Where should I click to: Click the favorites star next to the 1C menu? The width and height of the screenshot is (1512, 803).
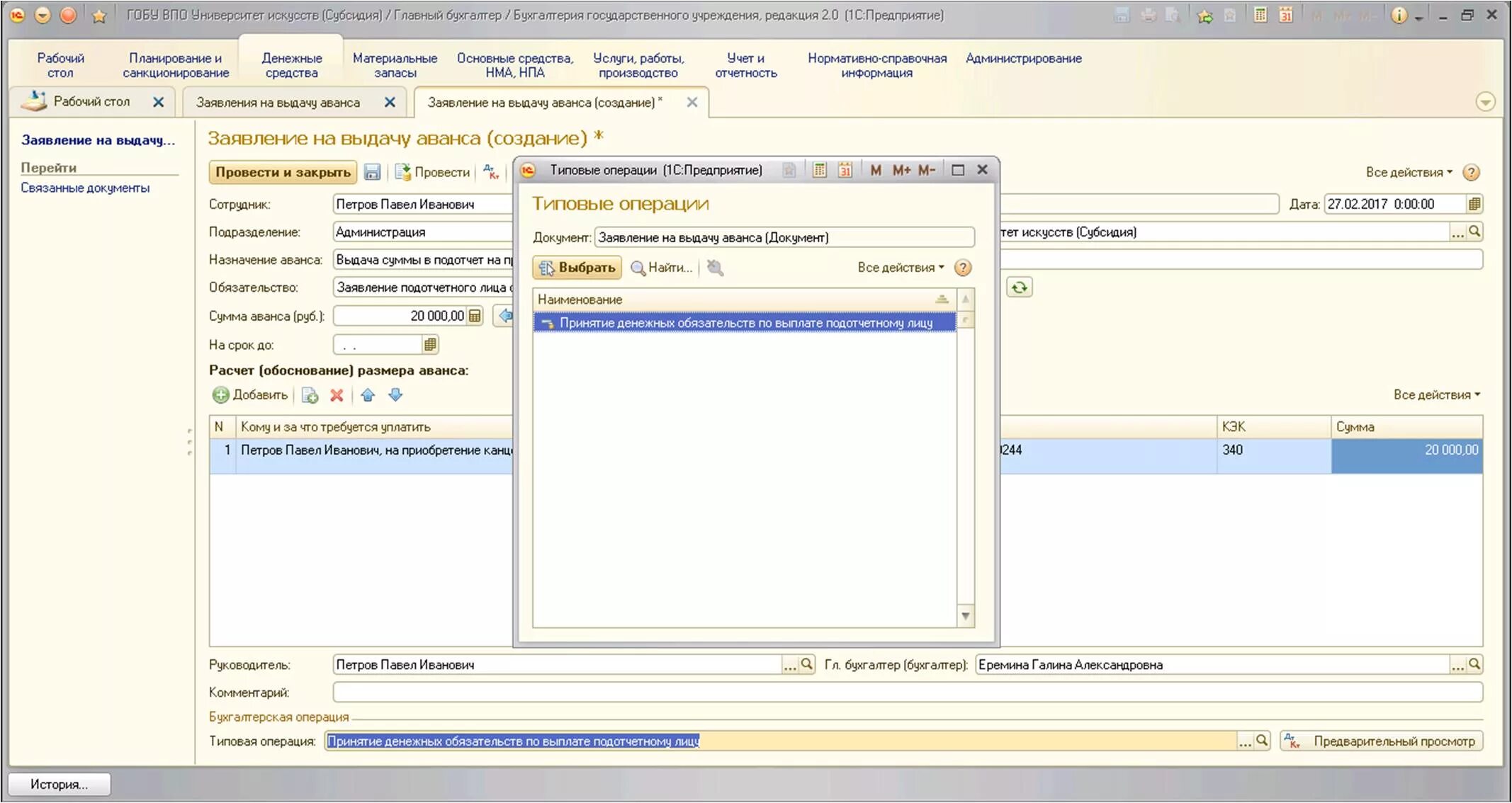99,16
